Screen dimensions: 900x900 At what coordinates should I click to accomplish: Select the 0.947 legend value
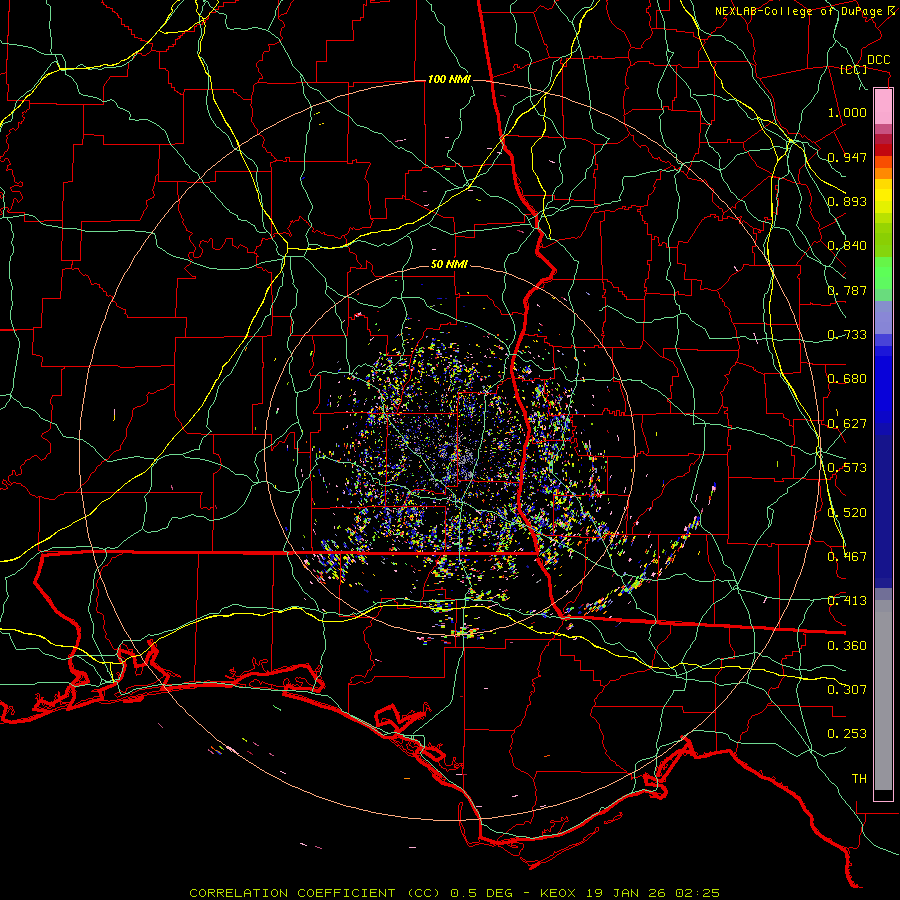click(847, 157)
